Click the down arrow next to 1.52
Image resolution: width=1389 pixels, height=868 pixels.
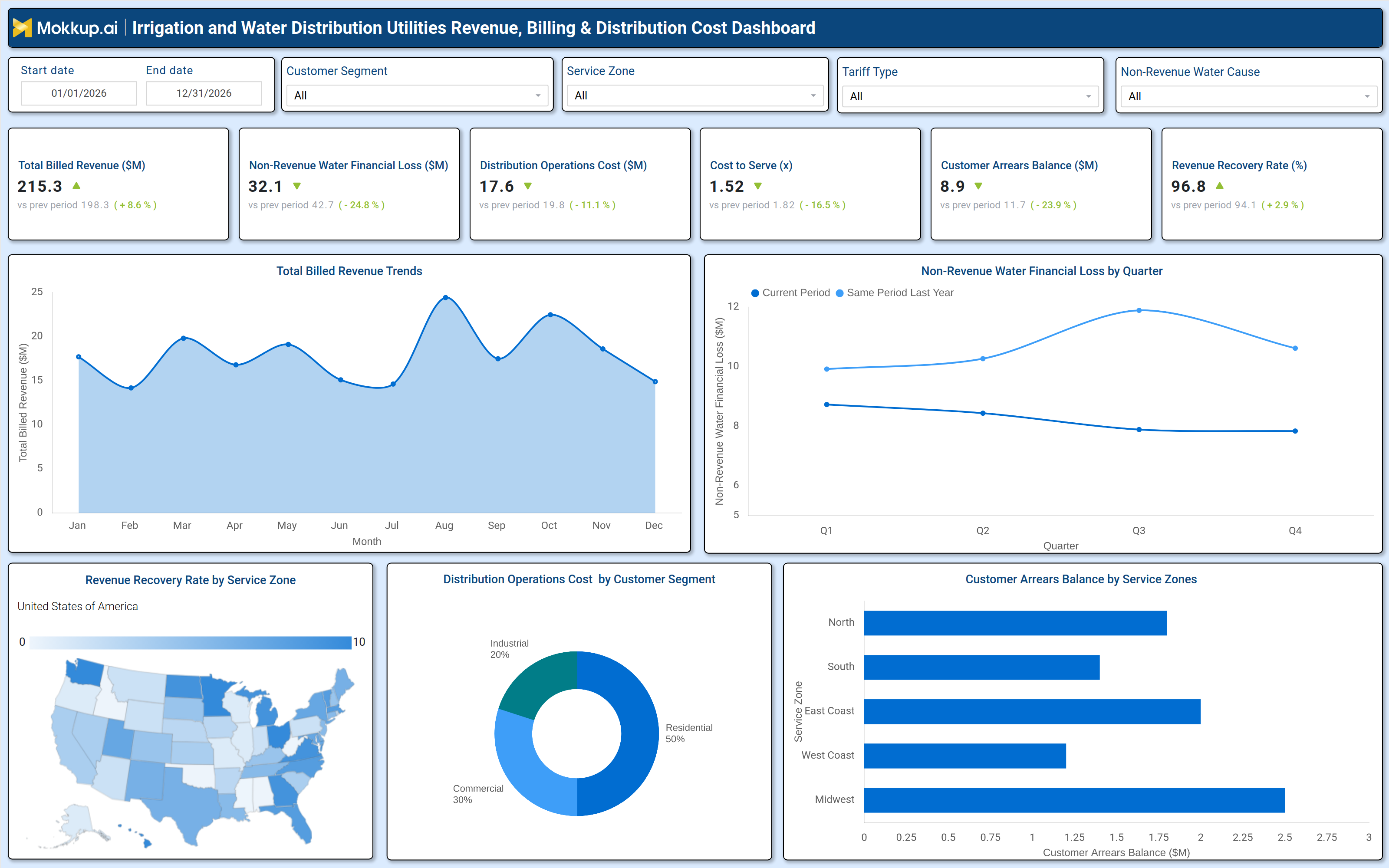pyautogui.click(x=757, y=186)
